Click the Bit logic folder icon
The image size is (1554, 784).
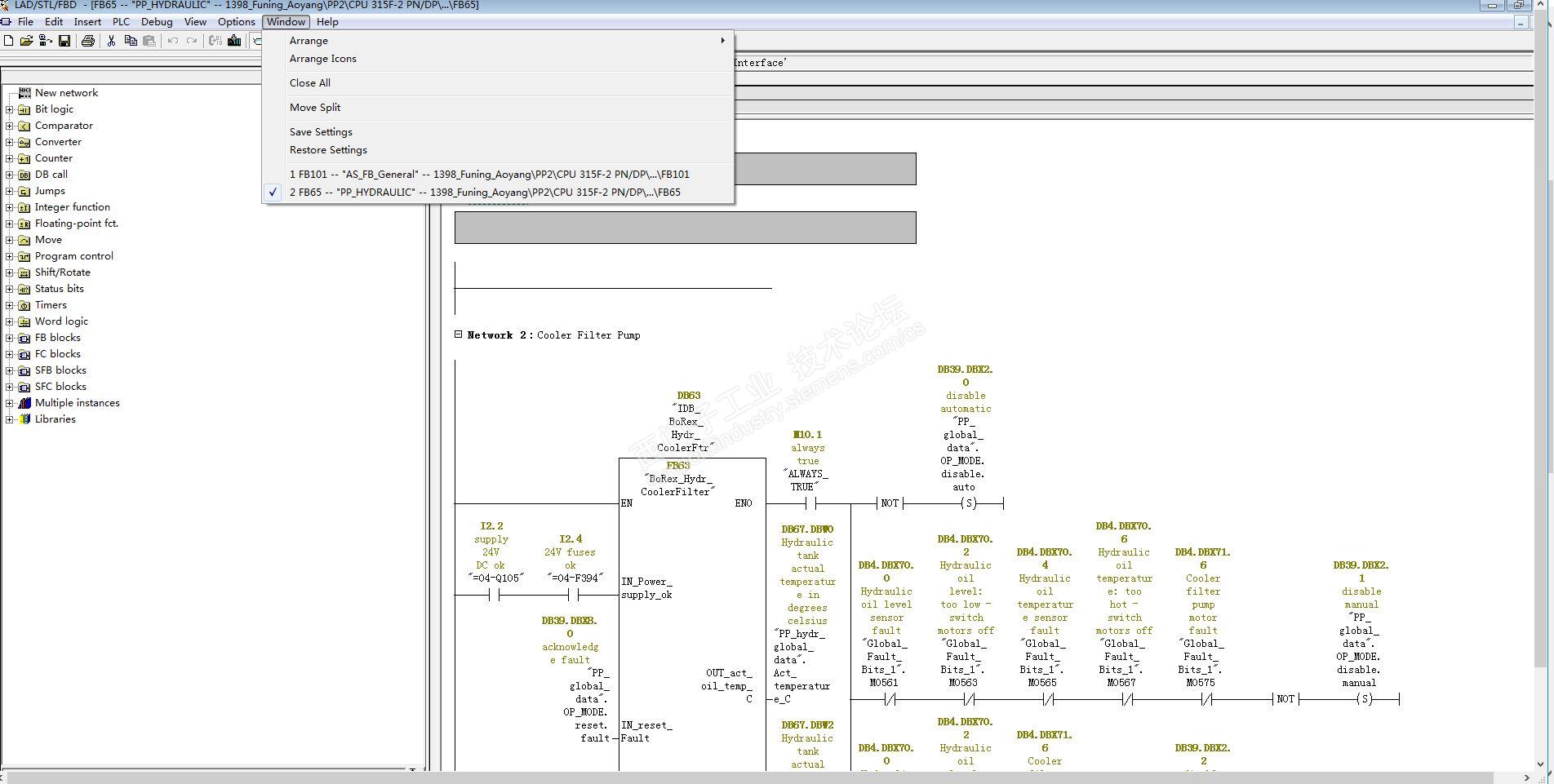click(x=24, y=109)
